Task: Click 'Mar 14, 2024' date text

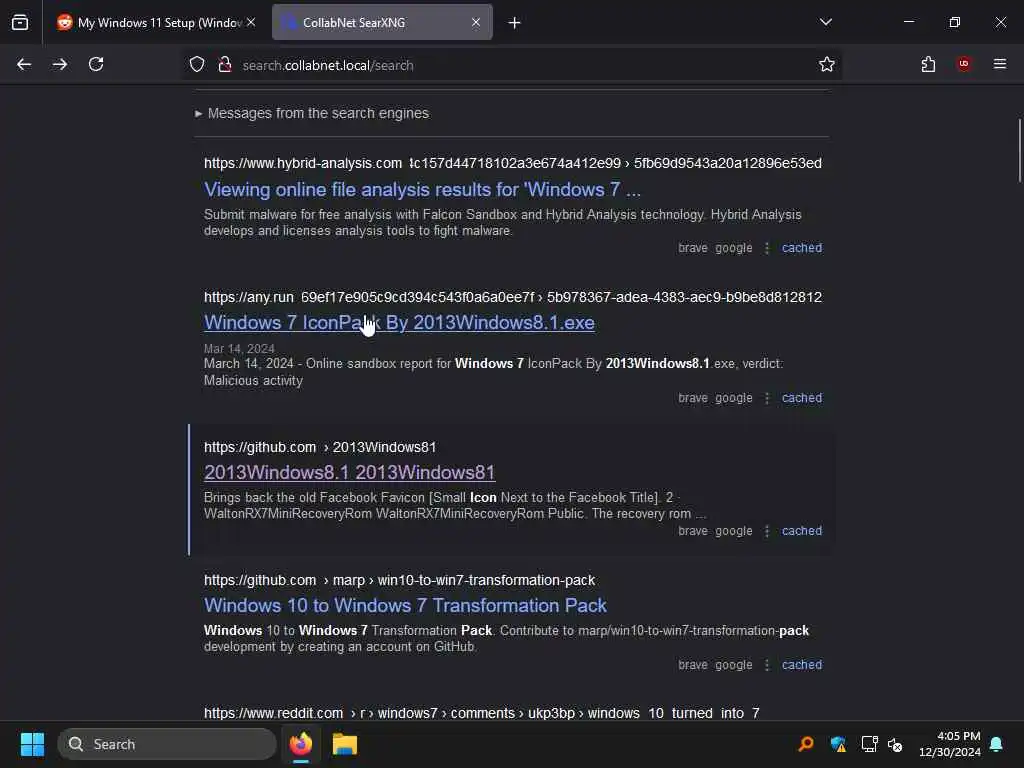Action: 239,349
